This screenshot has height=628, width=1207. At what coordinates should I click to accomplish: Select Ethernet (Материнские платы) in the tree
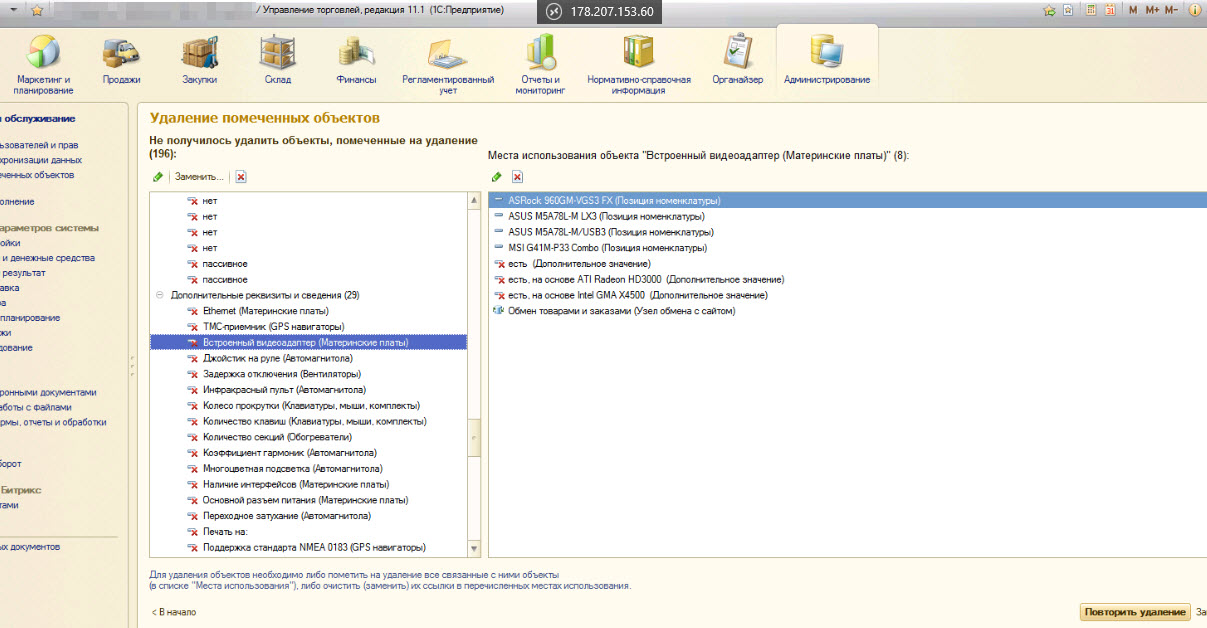click(265, 311)
